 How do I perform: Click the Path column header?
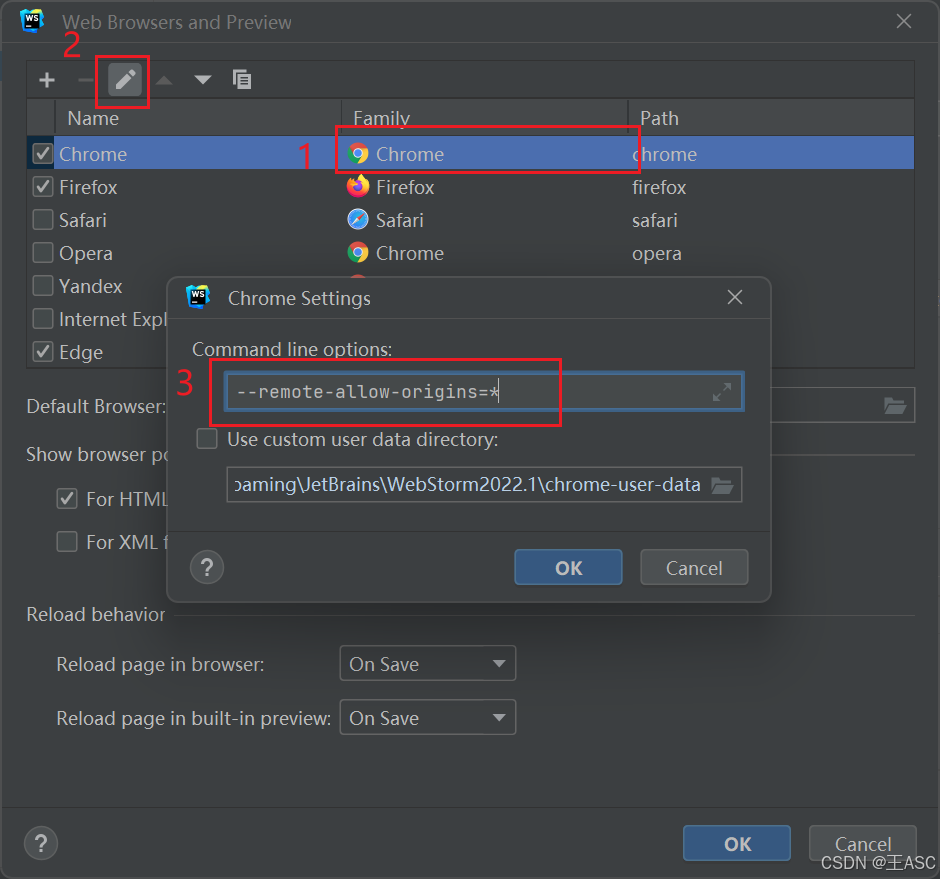point(660,118)
